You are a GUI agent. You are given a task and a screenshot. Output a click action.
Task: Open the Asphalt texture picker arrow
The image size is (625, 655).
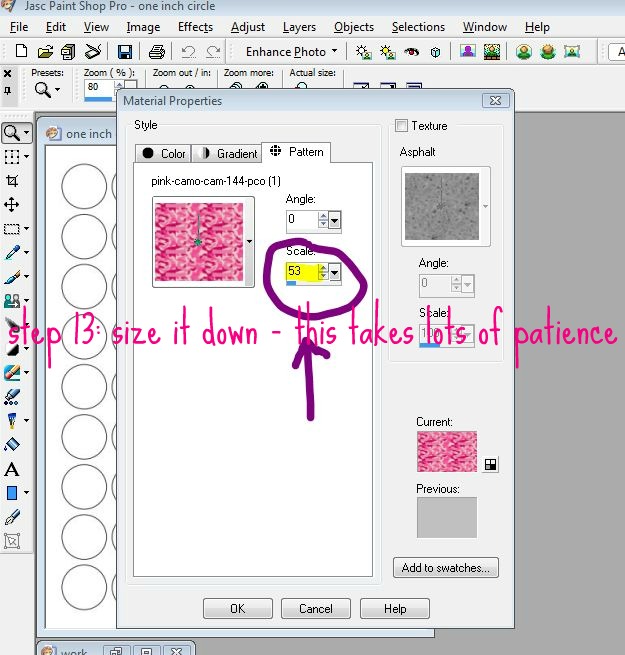tap(485, 206)
